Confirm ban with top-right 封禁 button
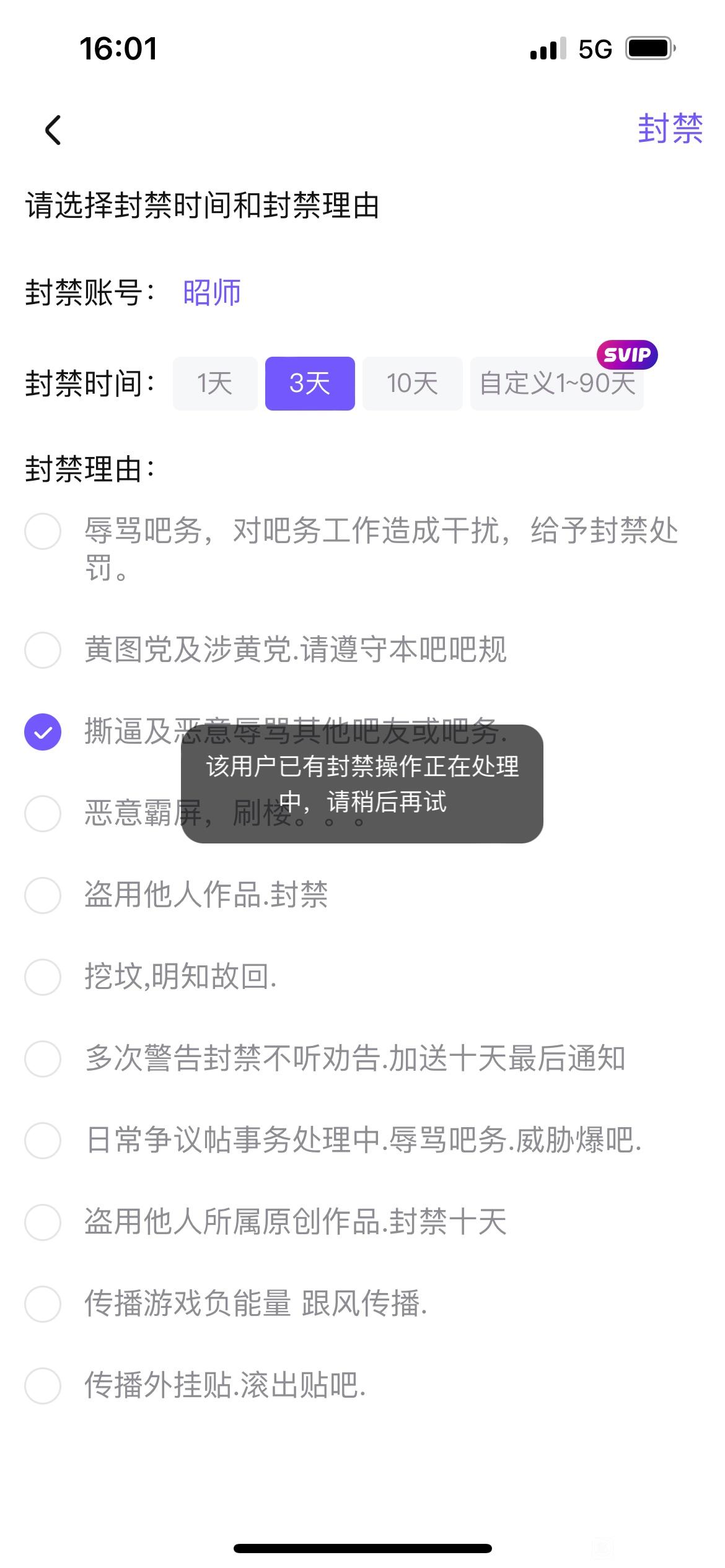This screenshot has width=725, height=1568. click(x=670, y=129)
